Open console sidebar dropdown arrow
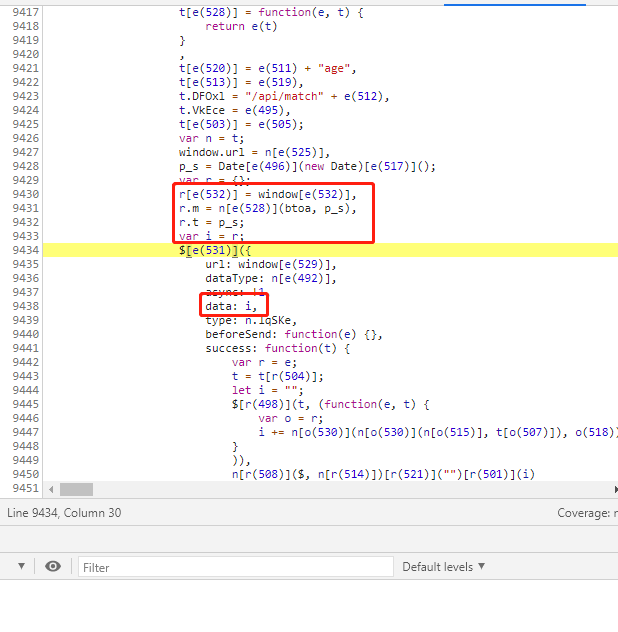Viewport: 618px width, 632px height. click(x=21, y=566)
